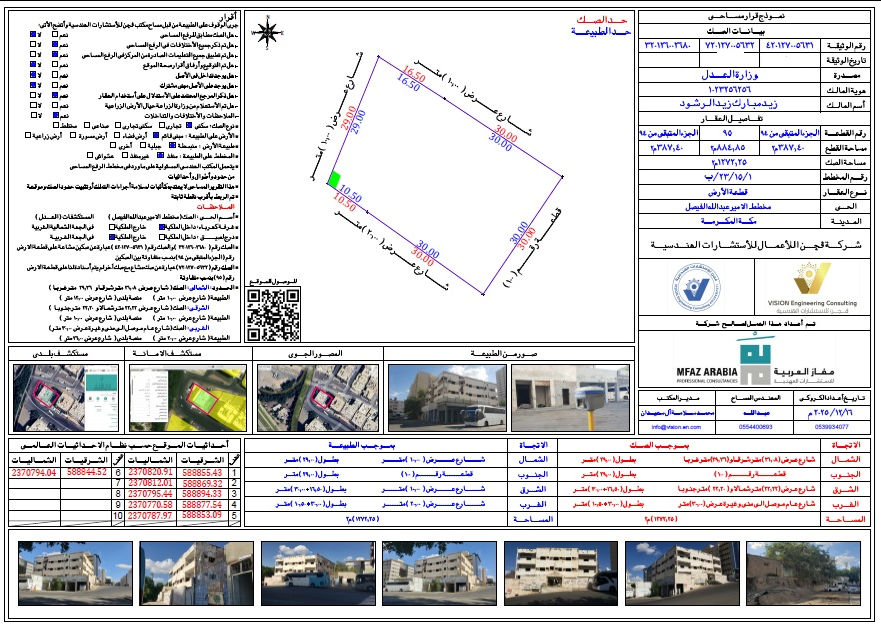Click the city value مكة المكرمة
Viewport: 881px width, 625px height.
point(728,221)
